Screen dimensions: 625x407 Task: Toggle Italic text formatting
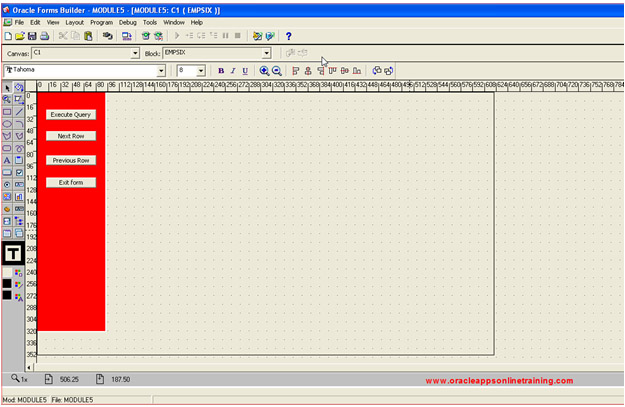point(233,71)
